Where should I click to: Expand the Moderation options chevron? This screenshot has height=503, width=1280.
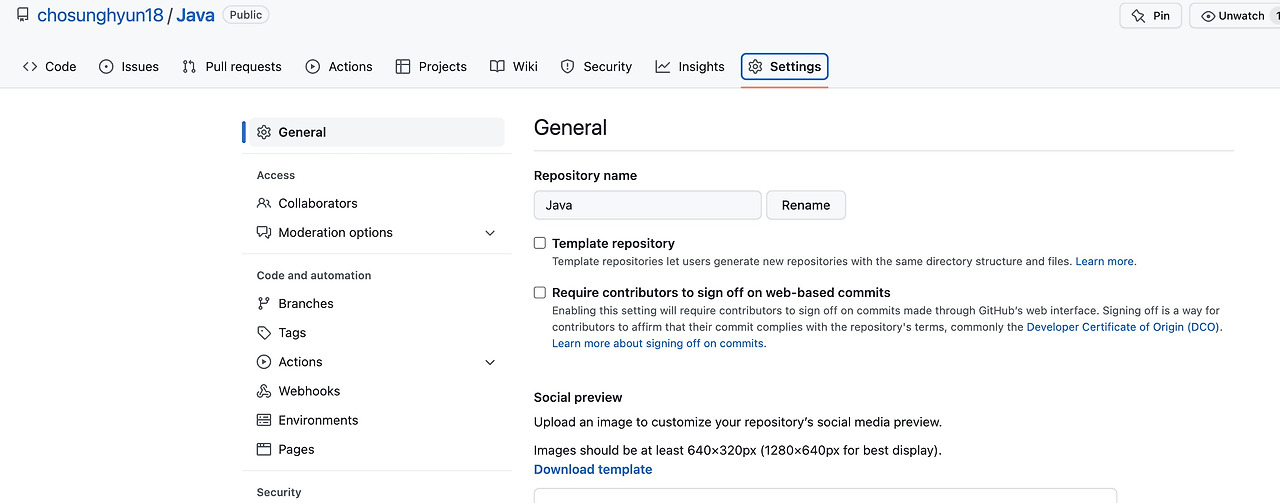click(490, 233)
